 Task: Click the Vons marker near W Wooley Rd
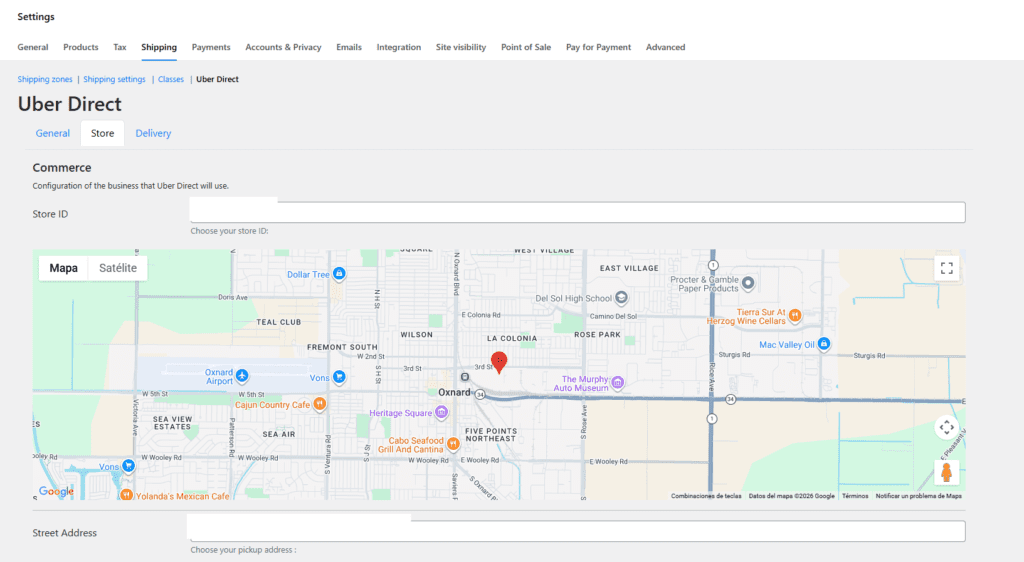128,465
